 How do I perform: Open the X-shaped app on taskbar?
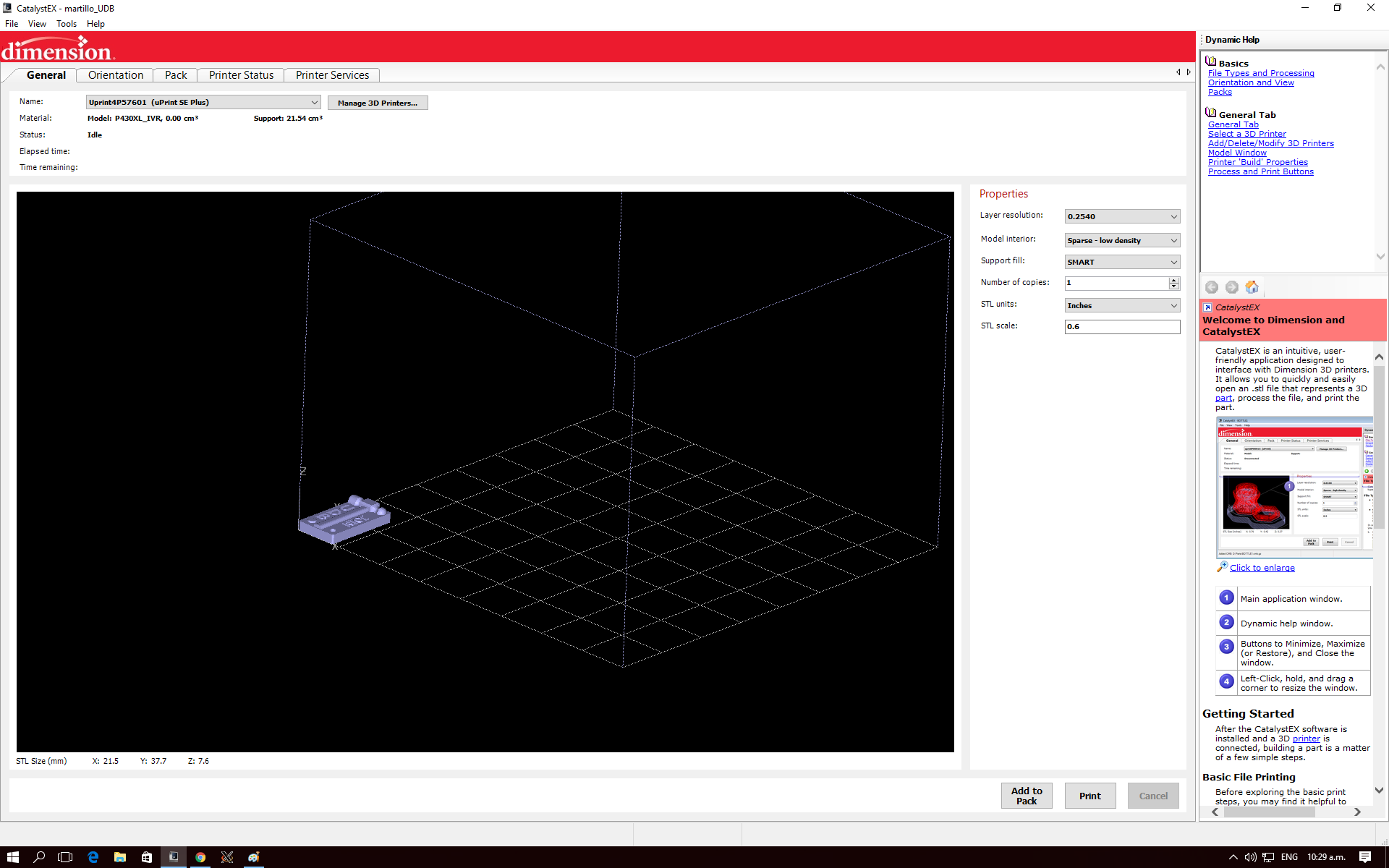pyautogui.click(x=227, y=857)
